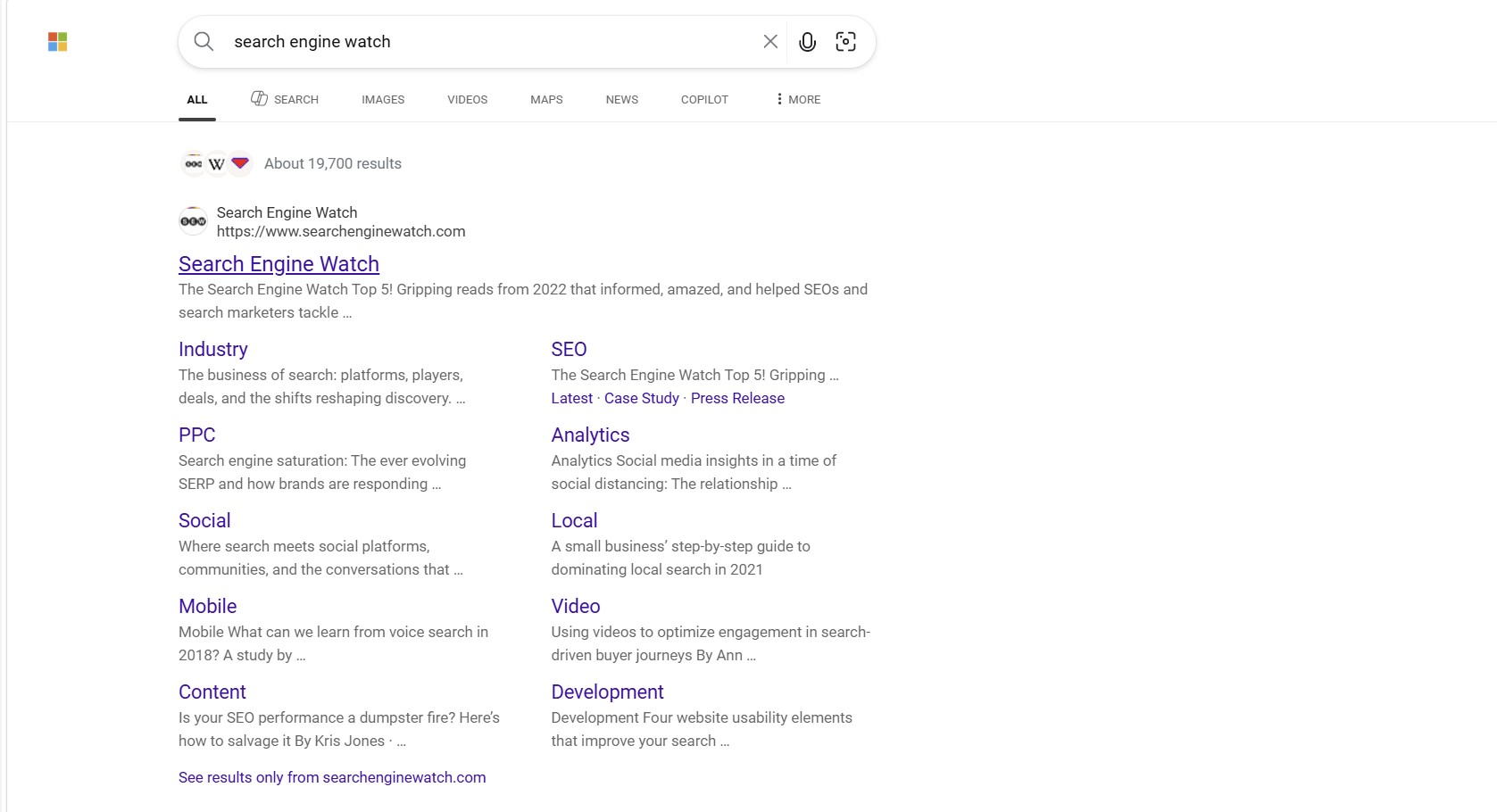
Task: Click the Press Release sub-link
Action: coord(737,399)
